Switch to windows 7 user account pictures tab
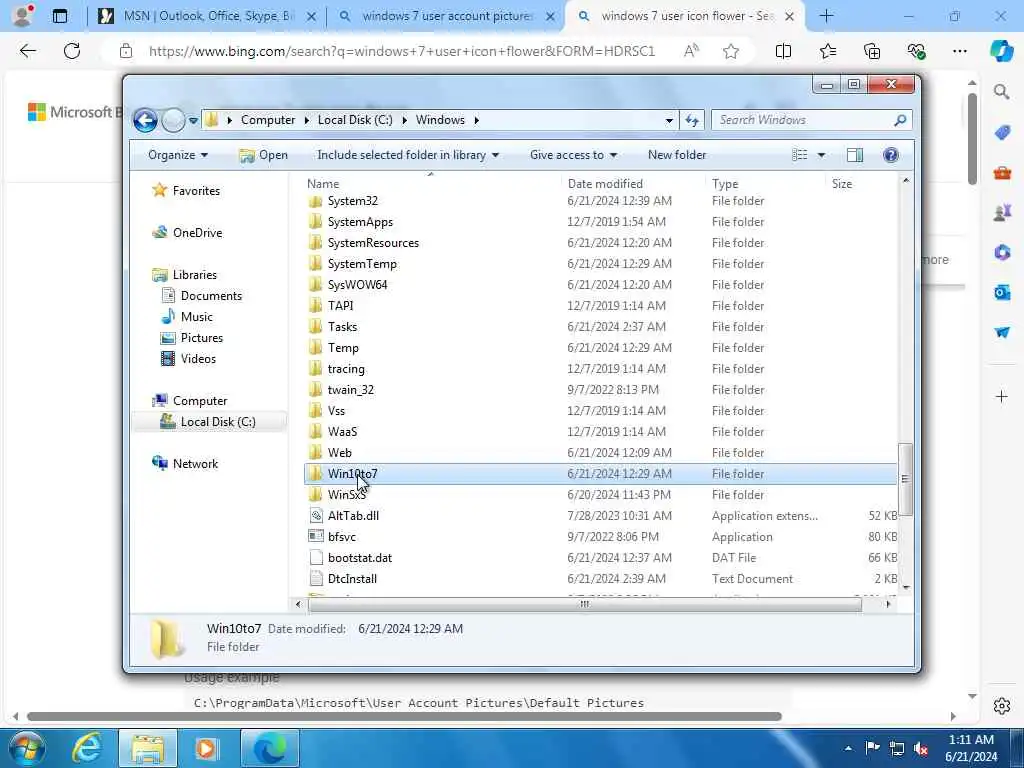1024x768 pixels. 447,16
